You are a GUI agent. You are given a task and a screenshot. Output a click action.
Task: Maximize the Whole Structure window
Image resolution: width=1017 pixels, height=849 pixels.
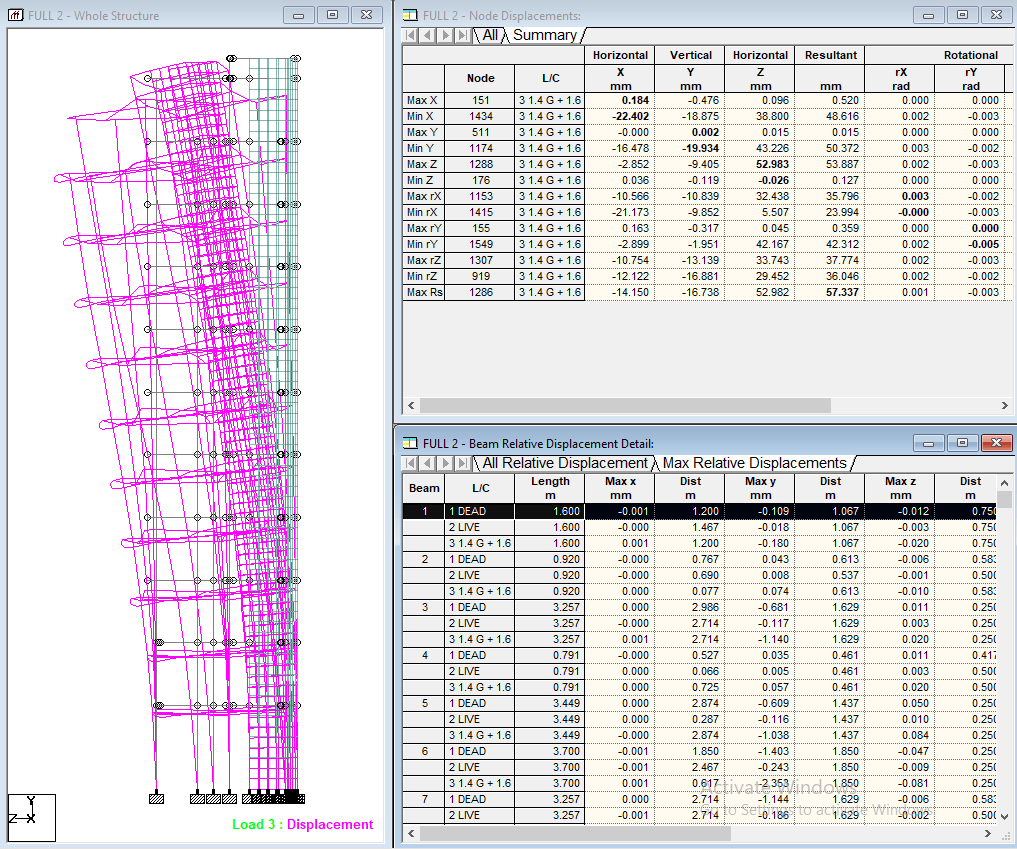(x=333, y=15)
